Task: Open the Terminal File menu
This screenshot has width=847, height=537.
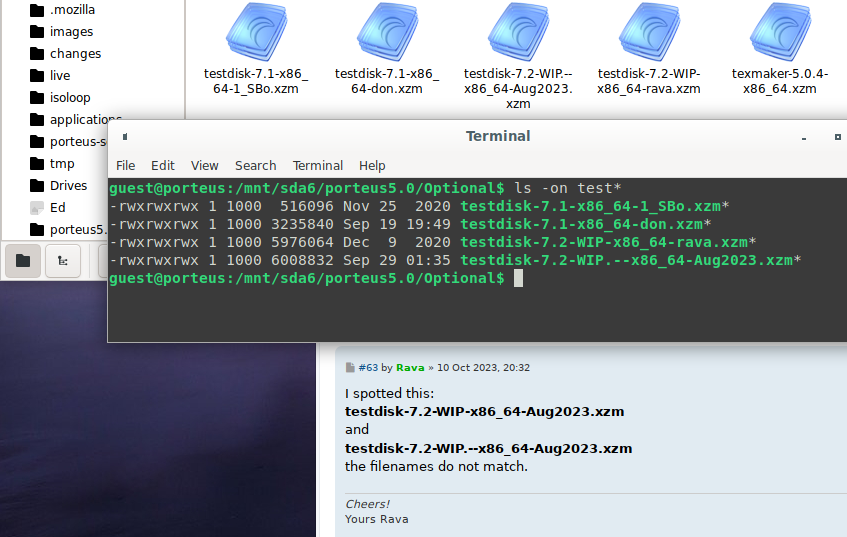Action: [125, 166]
